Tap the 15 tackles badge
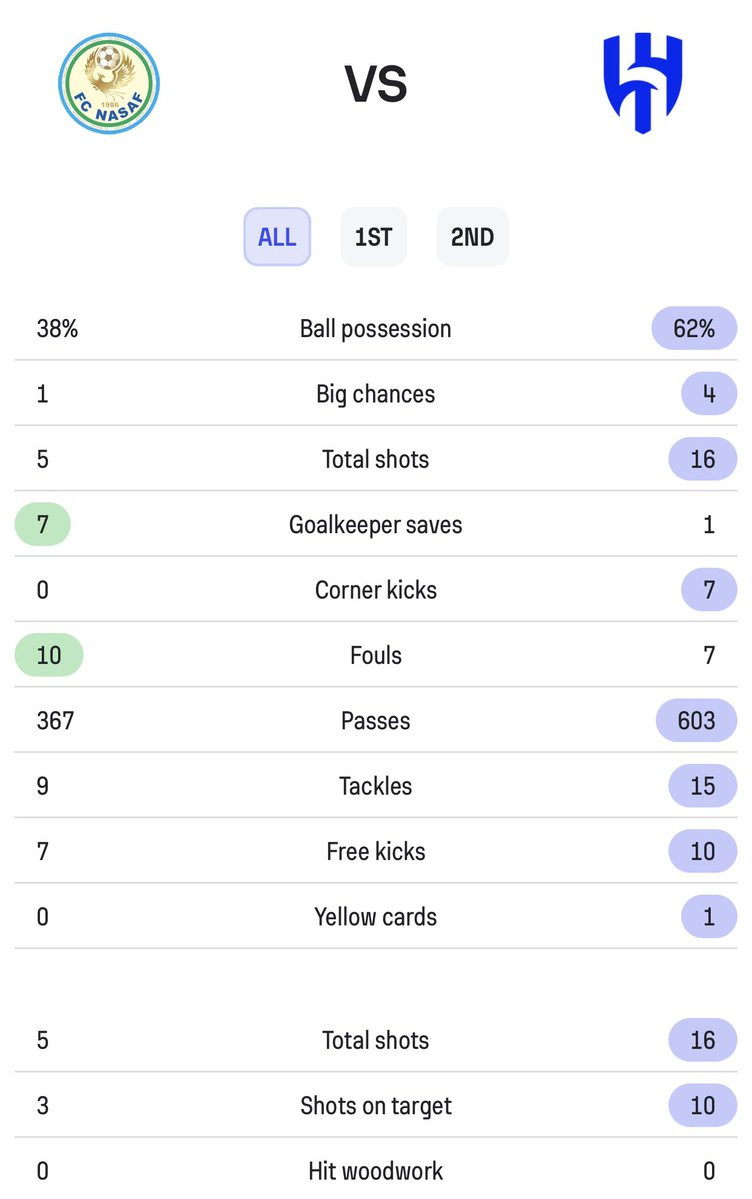 click(702, 786)
